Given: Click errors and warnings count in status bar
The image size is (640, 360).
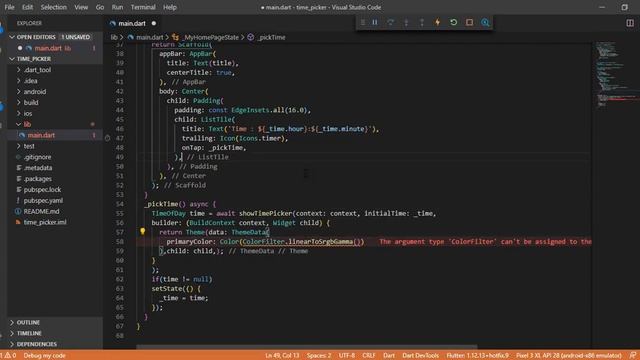Looking at the screenshot, I should tap(9, 356).
